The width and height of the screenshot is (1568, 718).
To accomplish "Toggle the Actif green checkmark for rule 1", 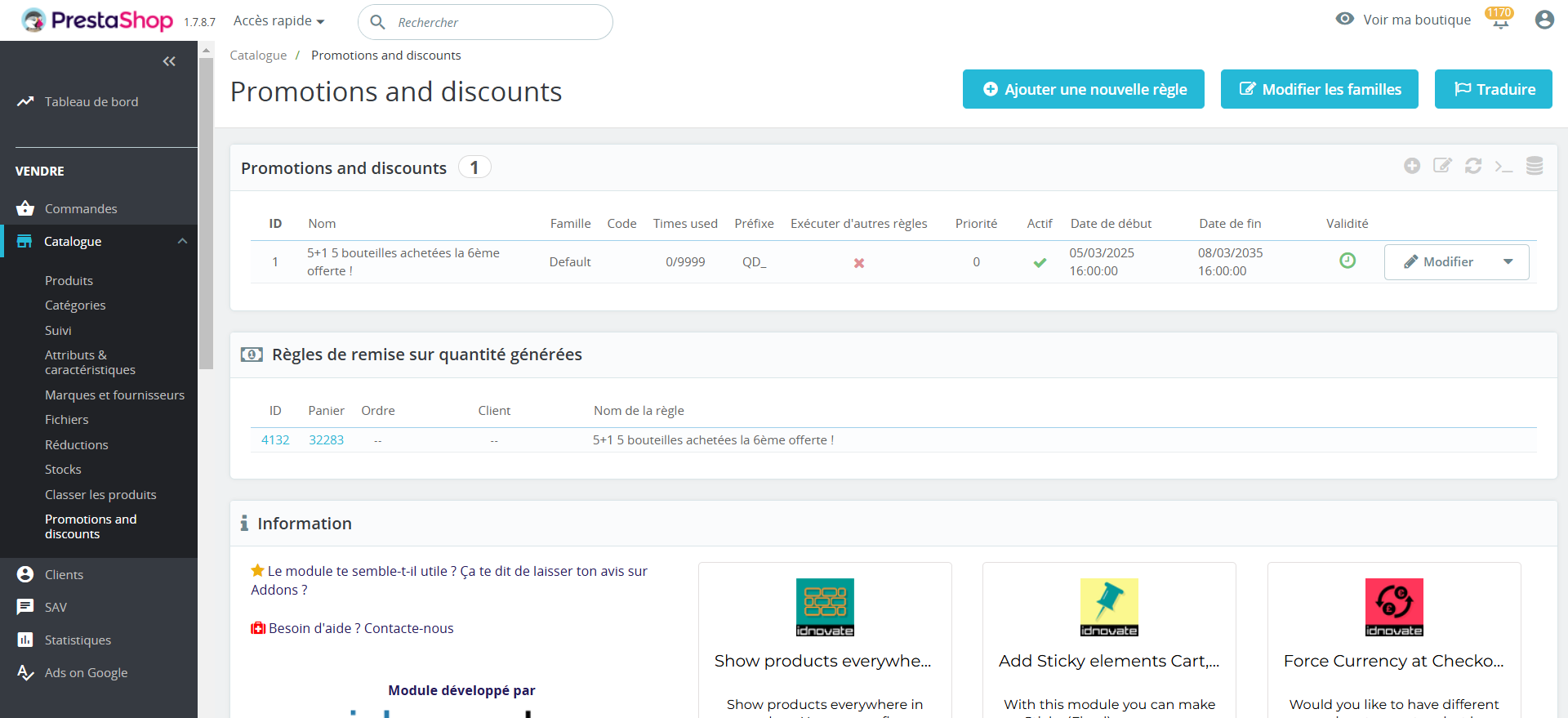I will [x=1040, y=263].
